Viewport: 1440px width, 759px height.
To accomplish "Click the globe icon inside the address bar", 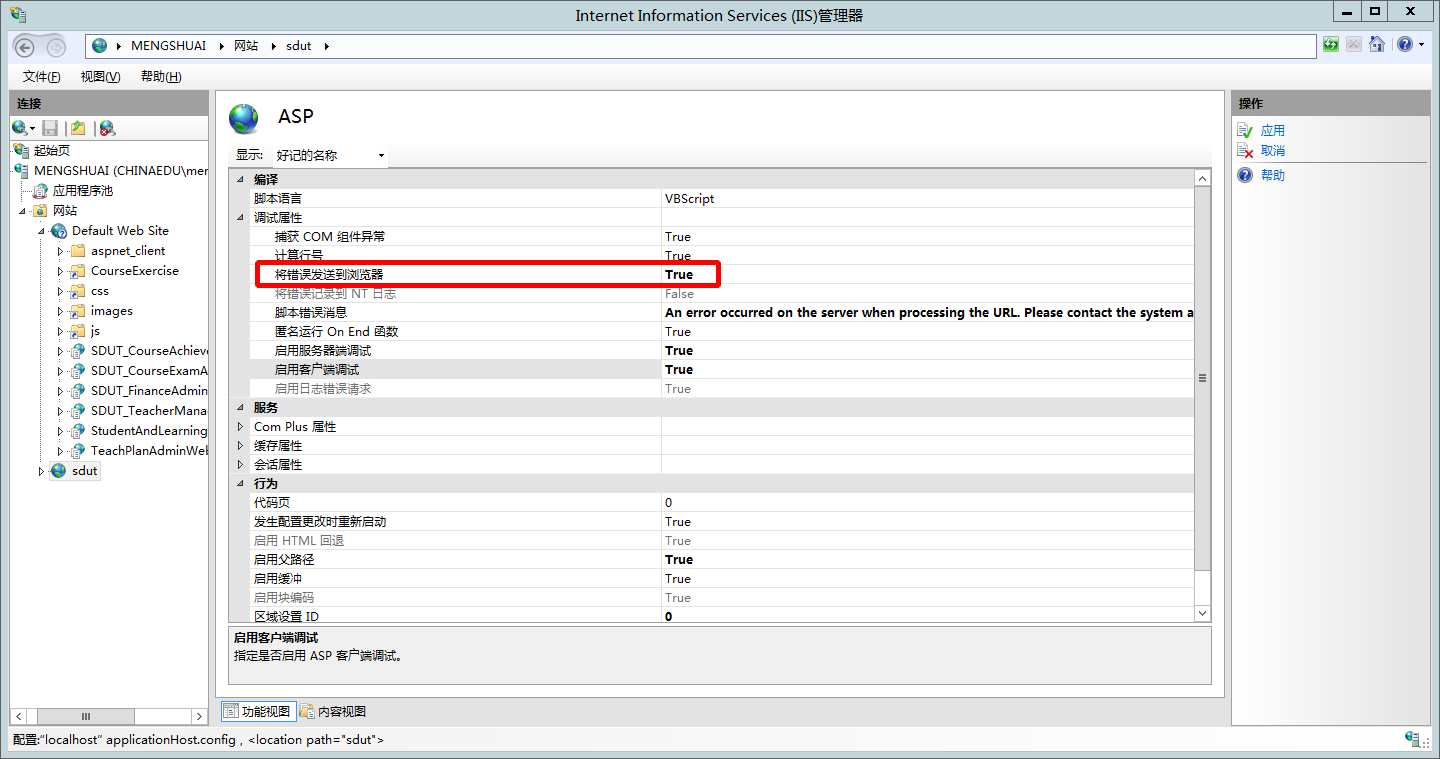I will (99, 45).
